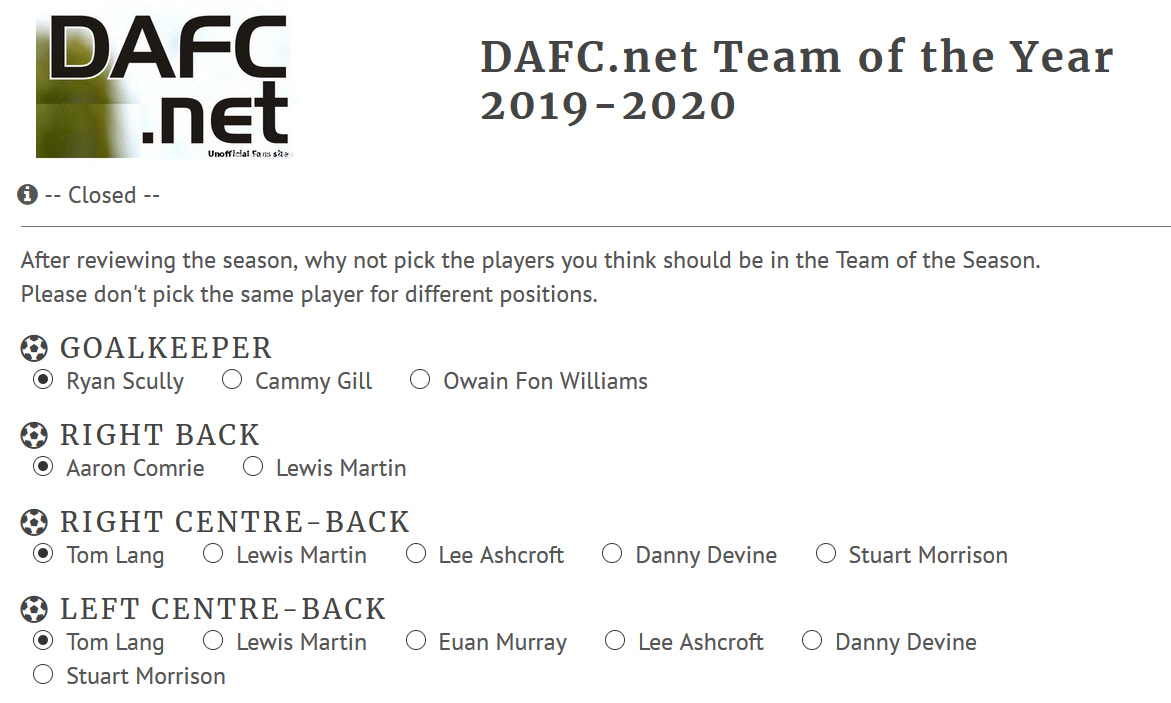Click the DAFC.net logo image
Image resolution: width=1171 pixels, height=703 pixels.
pos(164,84)
